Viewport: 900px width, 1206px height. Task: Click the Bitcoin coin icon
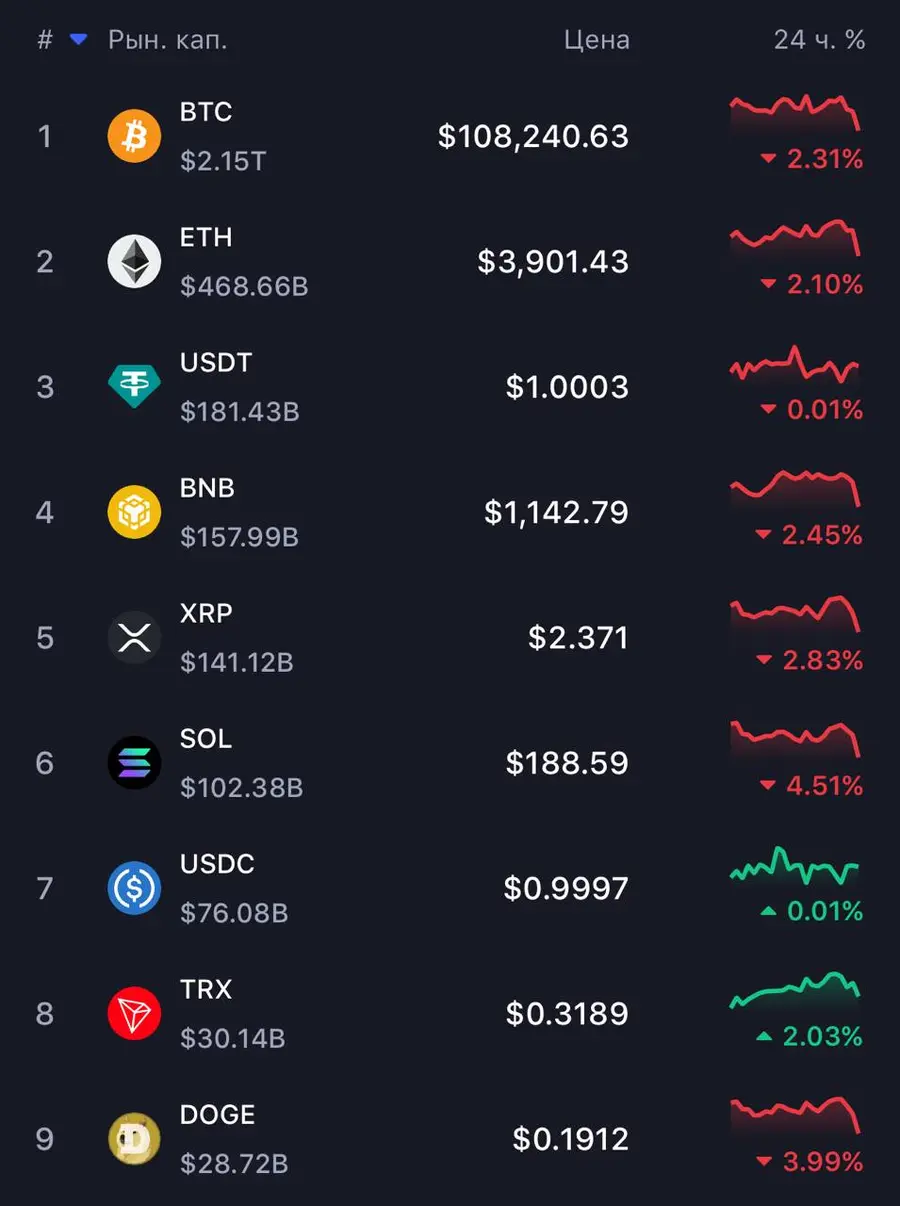coord(134,136)
